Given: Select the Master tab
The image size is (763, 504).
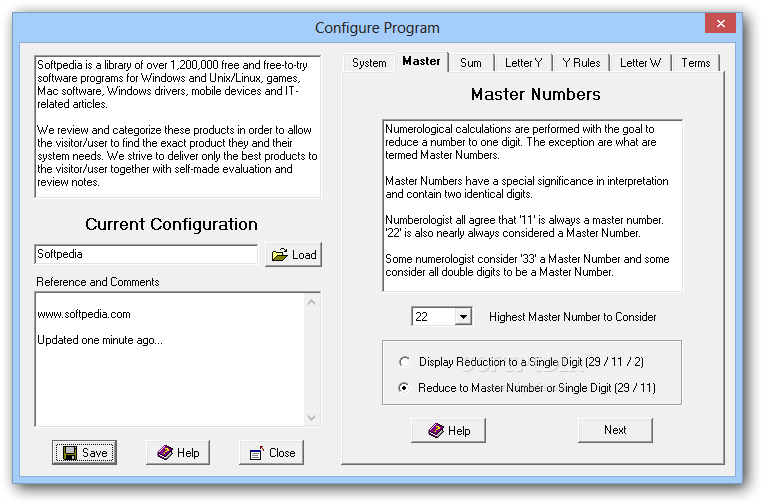Looking at the screenshot, I should coord(421,61).
